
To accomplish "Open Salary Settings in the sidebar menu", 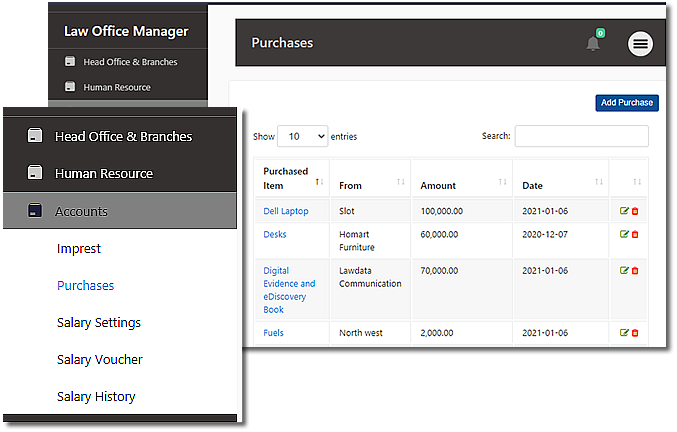I will tap(98, 322).
